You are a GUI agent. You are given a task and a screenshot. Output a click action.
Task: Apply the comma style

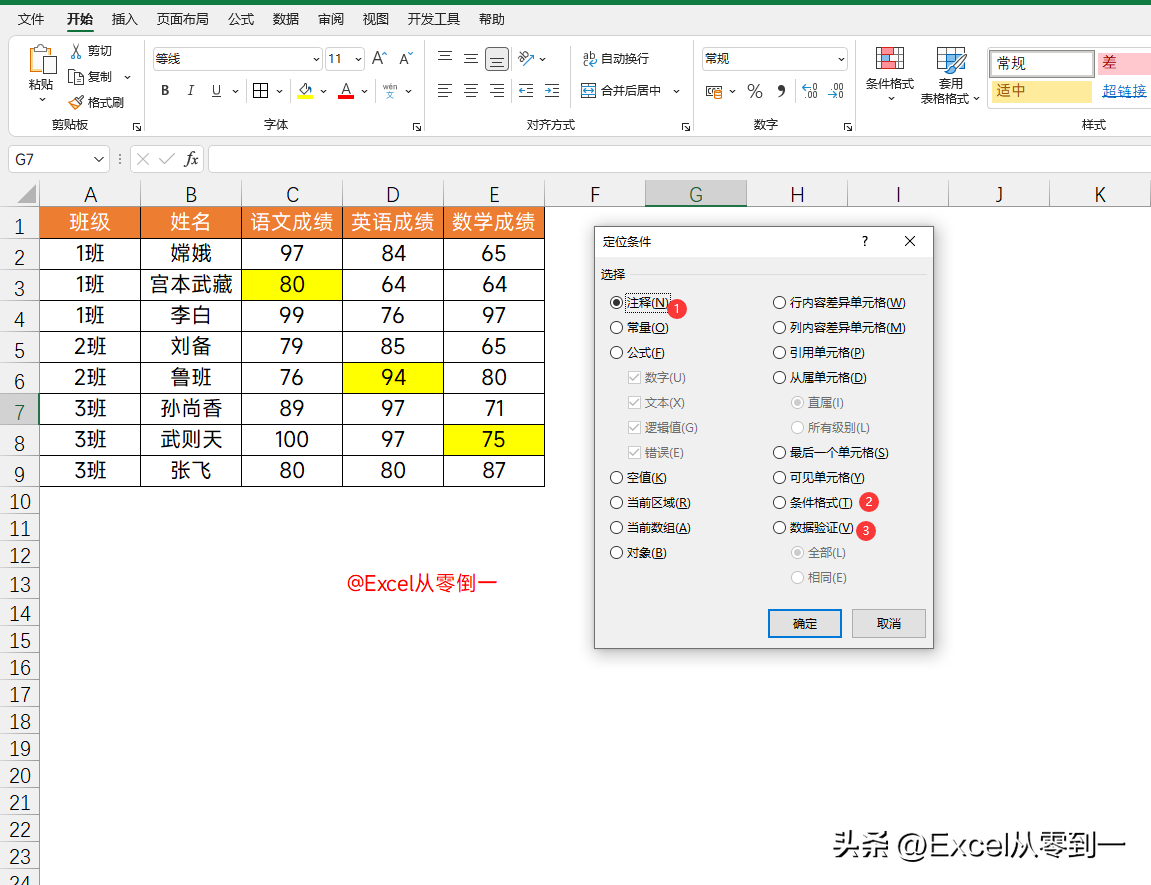[781, 91]
